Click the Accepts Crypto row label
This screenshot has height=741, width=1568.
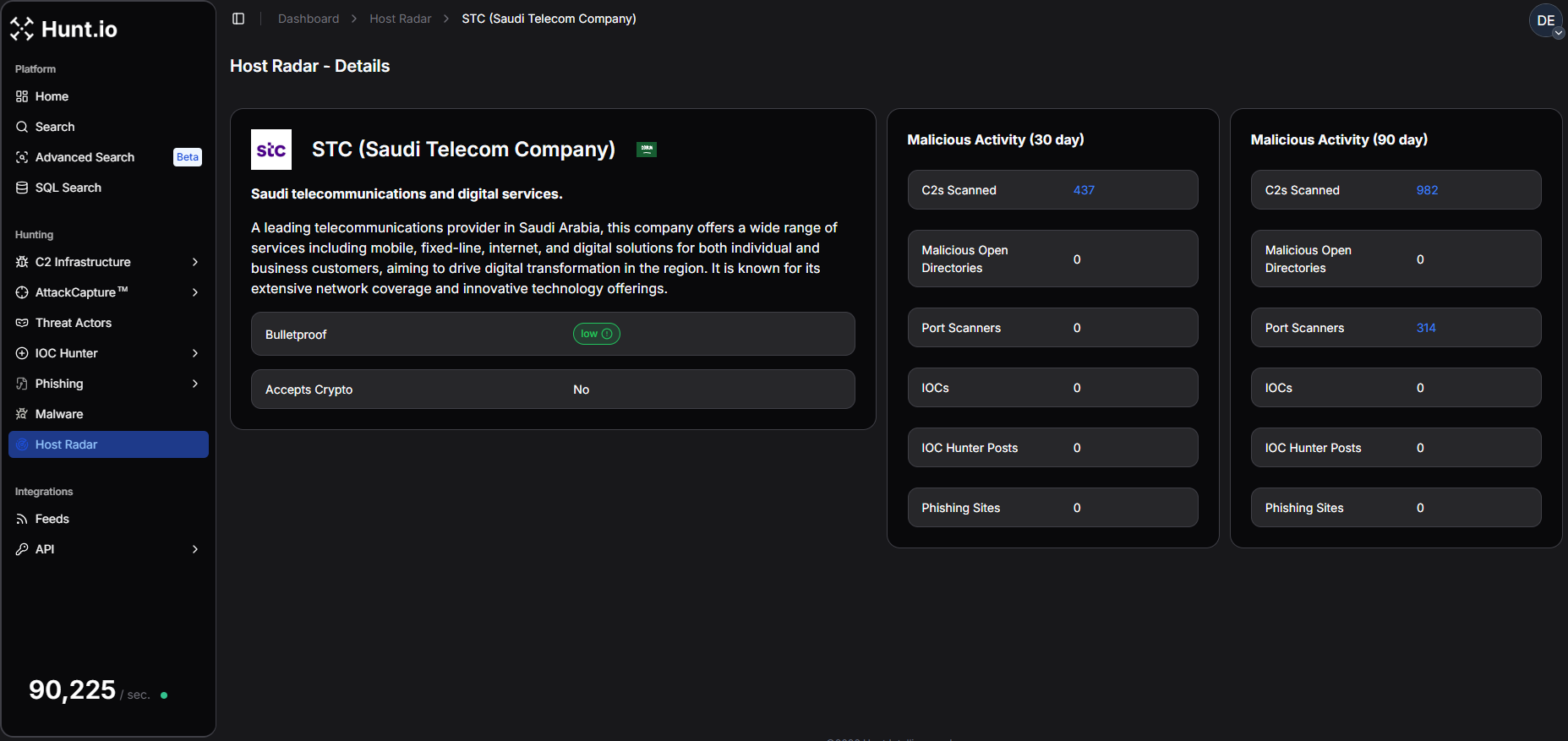tap(309, 390)
